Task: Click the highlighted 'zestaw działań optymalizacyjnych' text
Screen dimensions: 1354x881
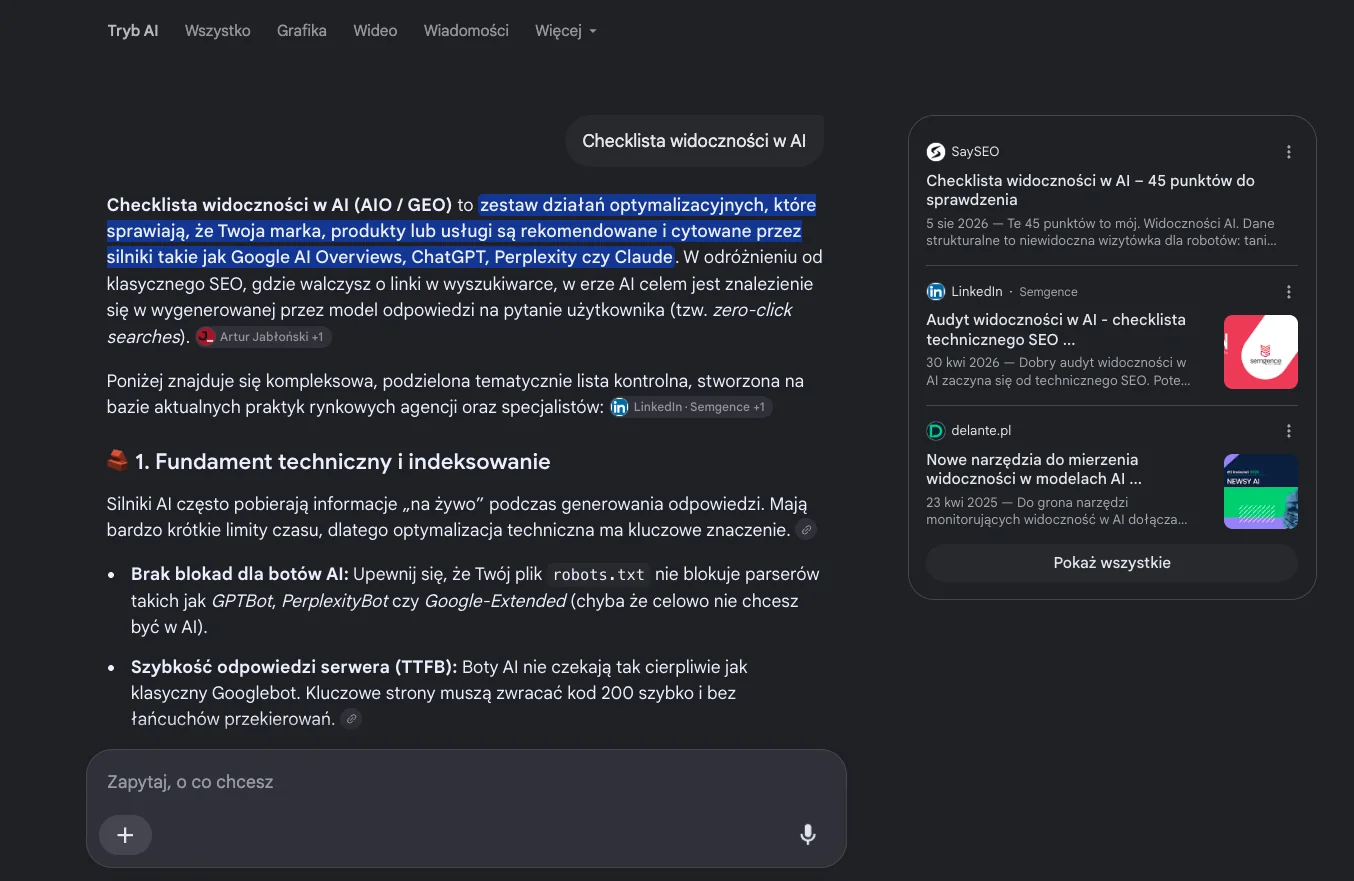Action: coord(620,205)
